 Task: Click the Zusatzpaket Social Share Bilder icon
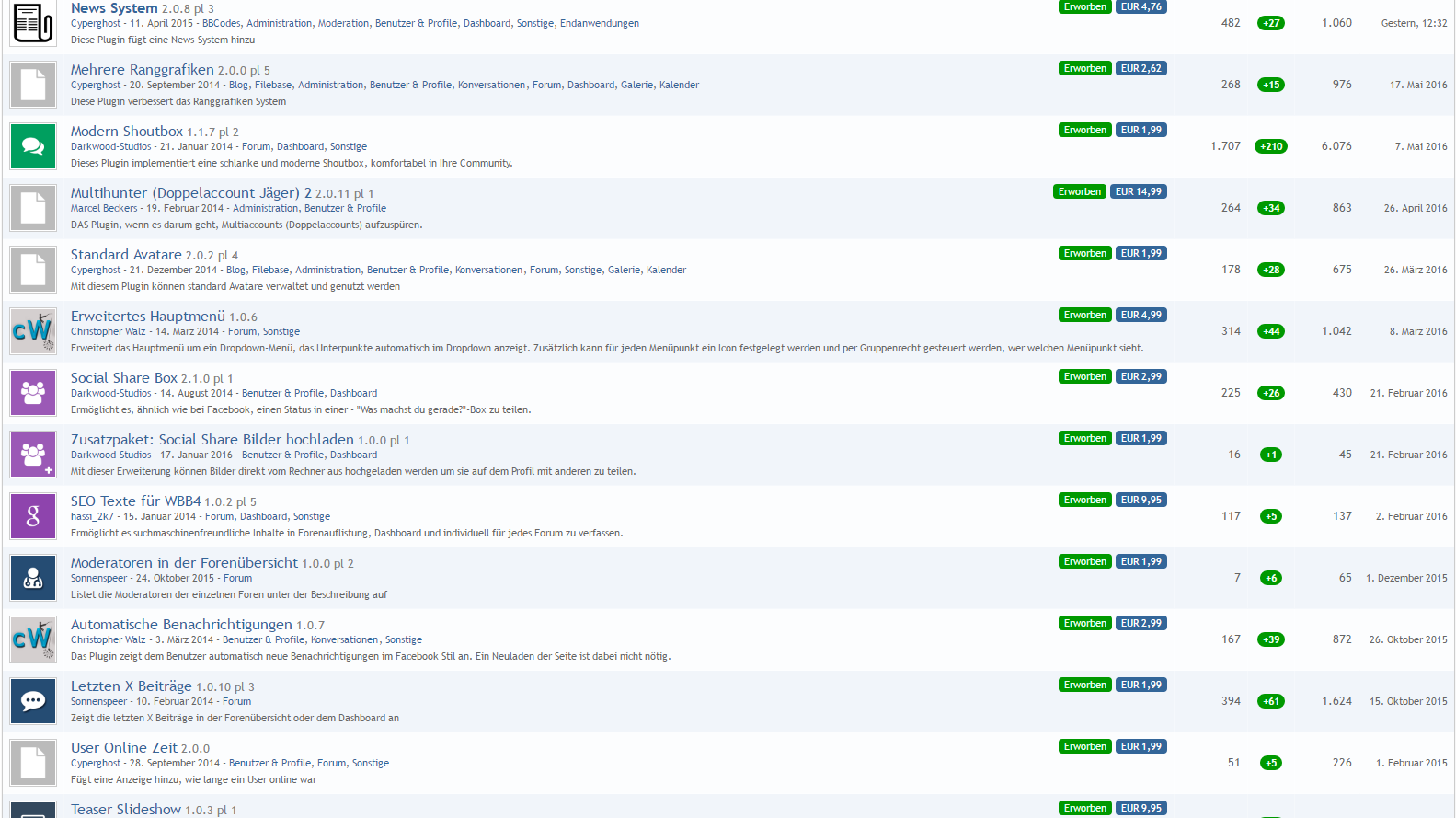click(x=33, y=455)
